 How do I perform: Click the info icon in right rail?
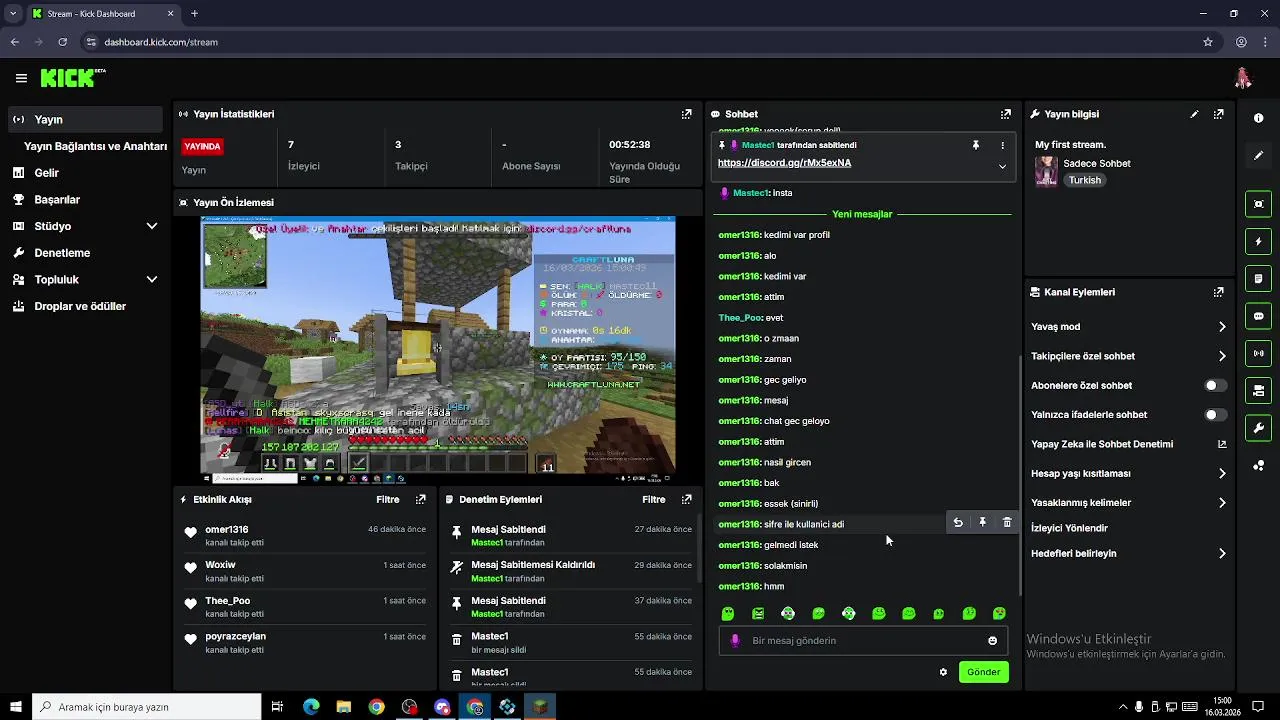[x=1258, y=118]
